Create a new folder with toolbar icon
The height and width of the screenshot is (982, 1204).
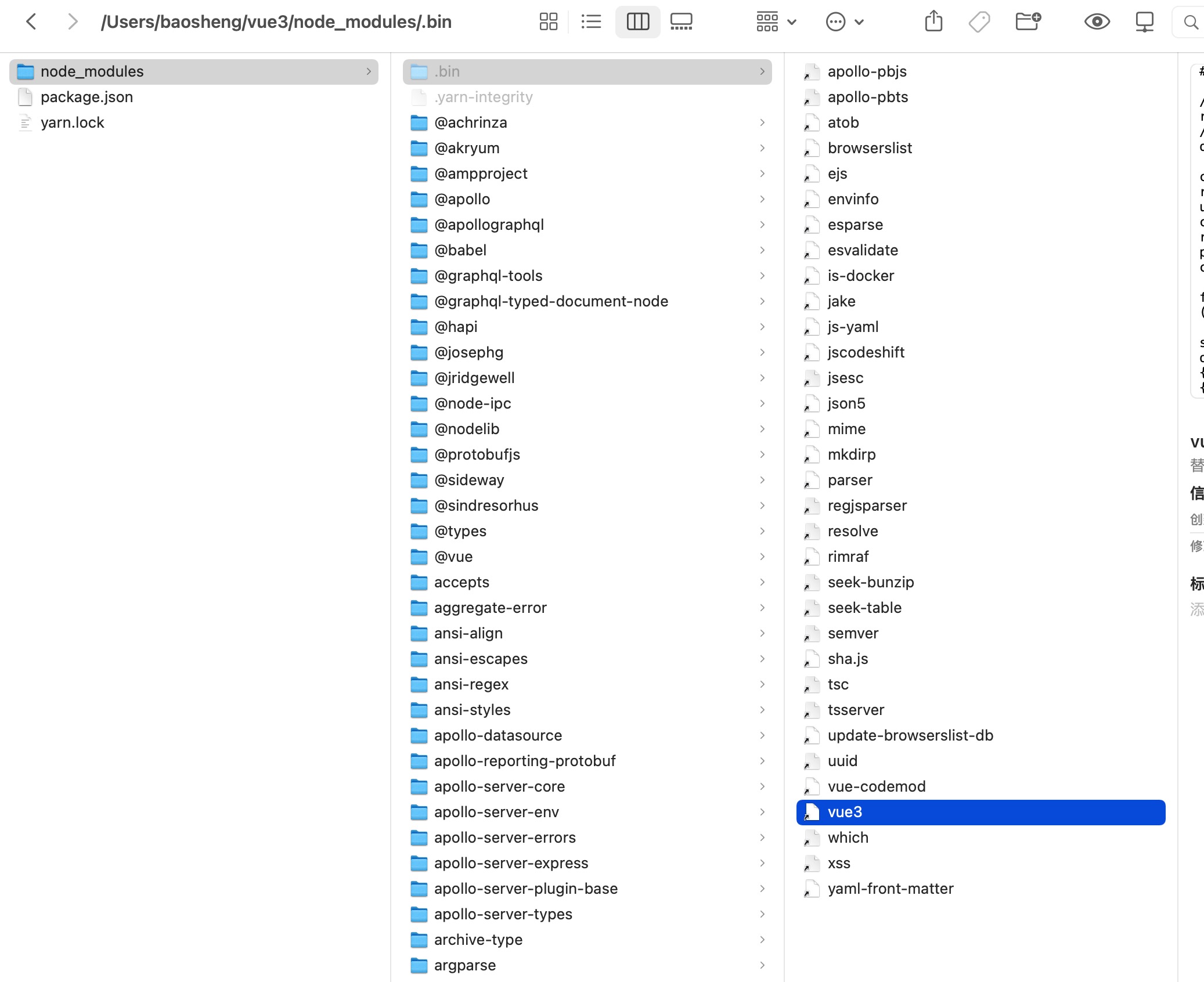pyautogui.click(x=1028, y=22)
